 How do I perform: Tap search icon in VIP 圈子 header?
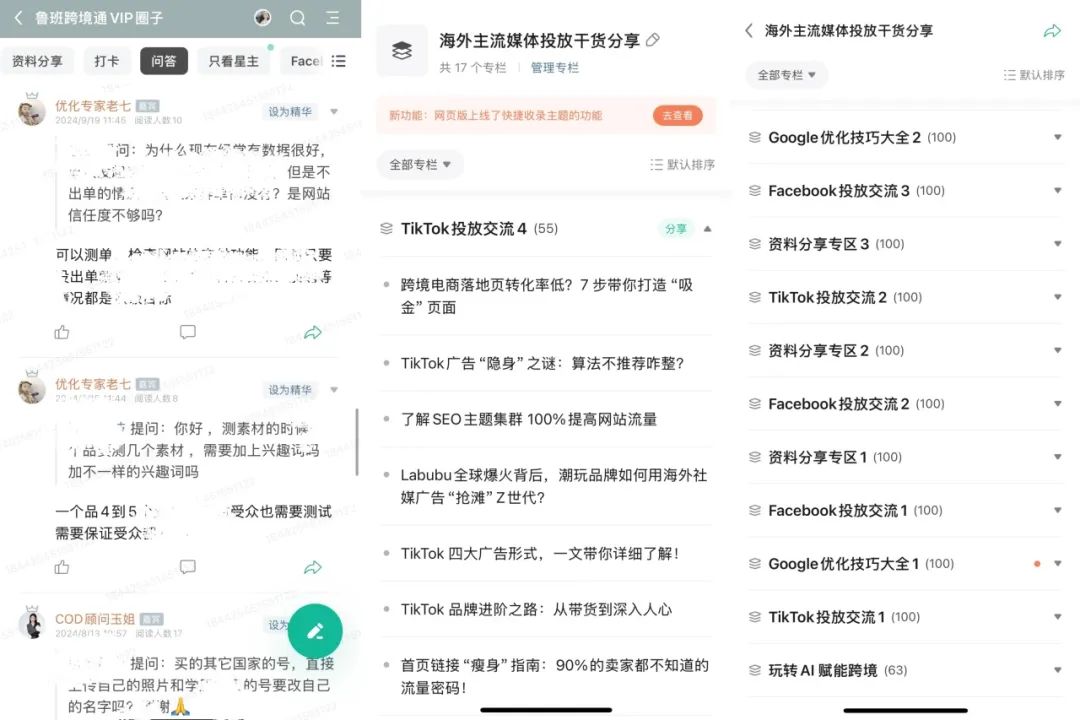coord(298,18)
